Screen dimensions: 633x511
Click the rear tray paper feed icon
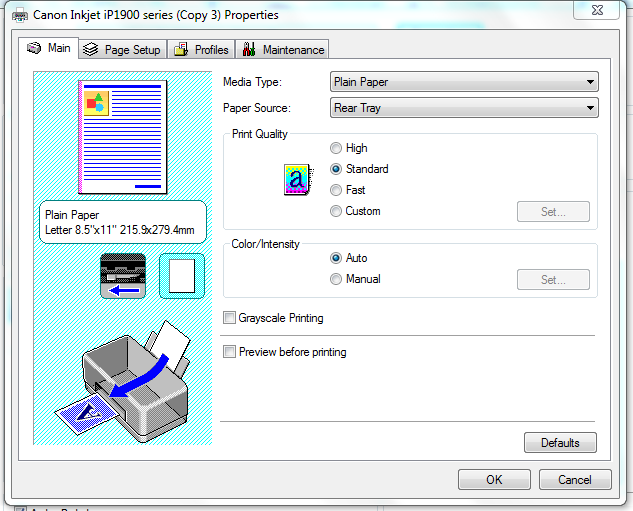coord(123,276)
